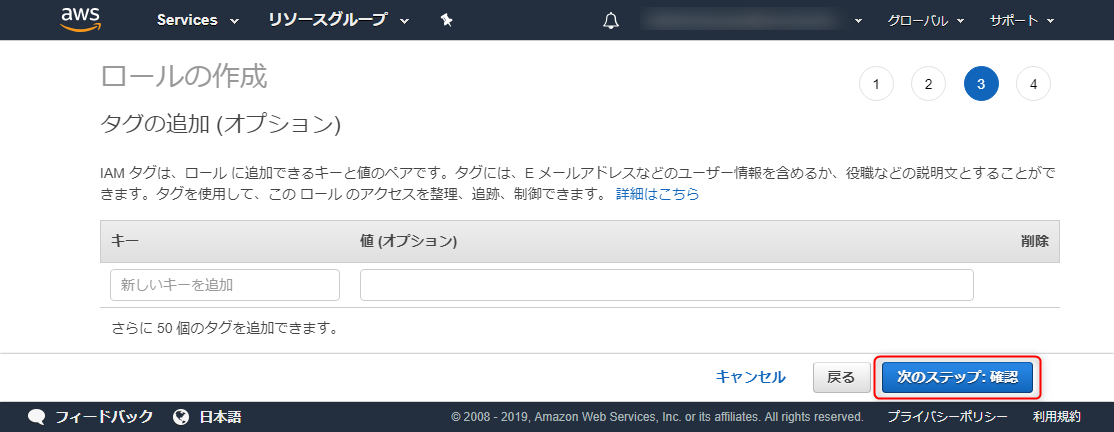Click the 戻る button
Screen dimensions: 1114x432
pos(841,377)
